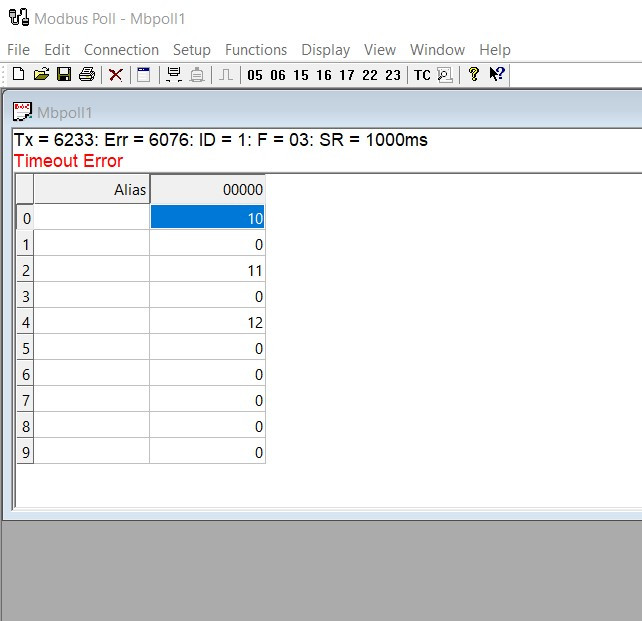Image resolution: width=642 pixels, height=621 pixels.
Task: Click the red X delete icon
Action: tap(116, 75)
